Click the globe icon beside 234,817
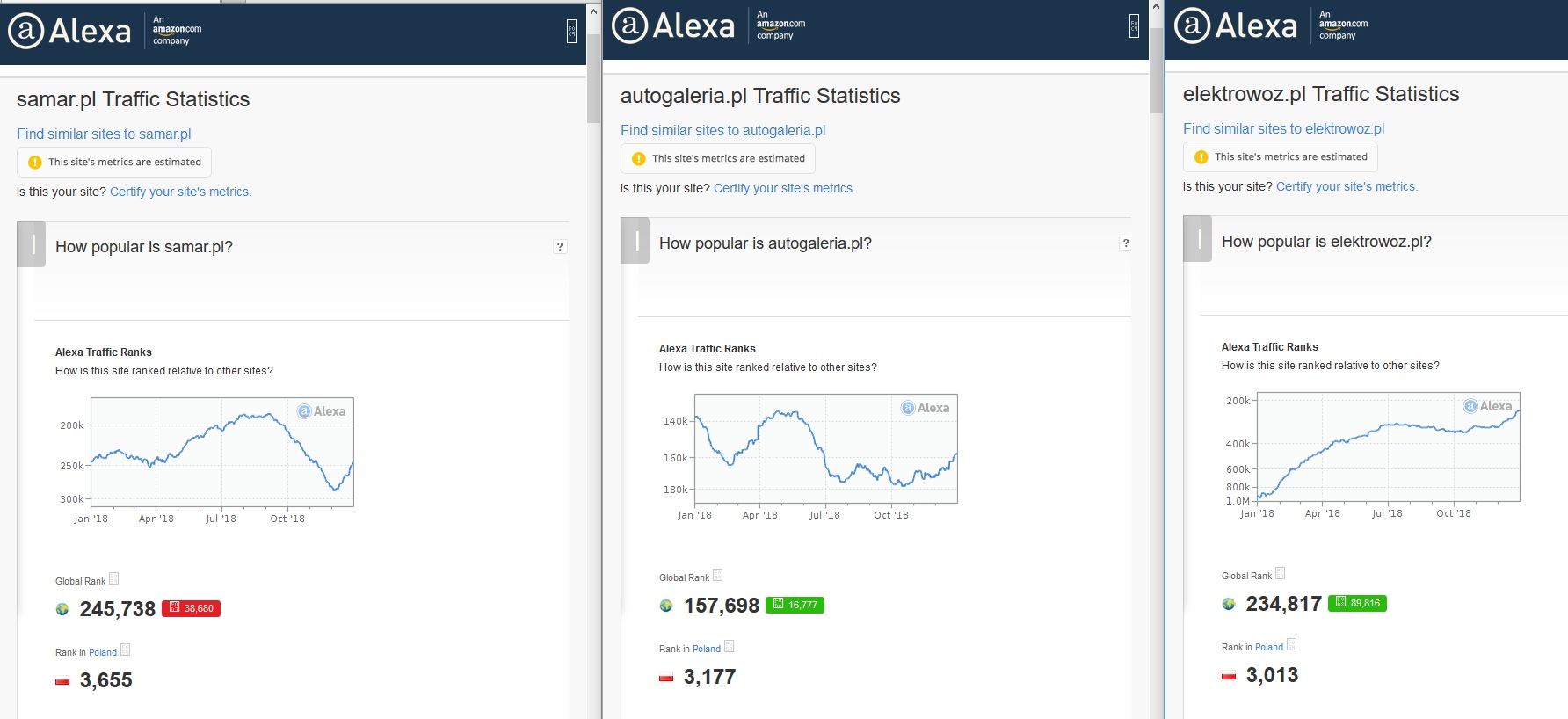 pos(1229,604)
